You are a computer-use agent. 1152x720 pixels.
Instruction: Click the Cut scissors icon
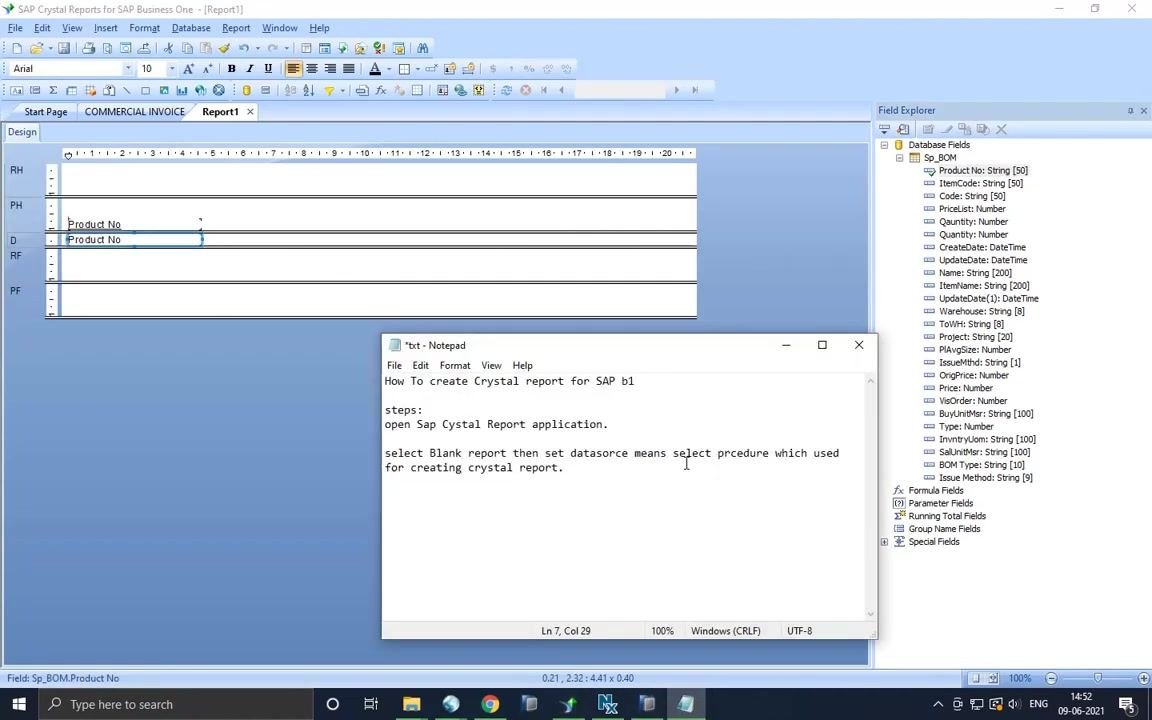(168, 48)
